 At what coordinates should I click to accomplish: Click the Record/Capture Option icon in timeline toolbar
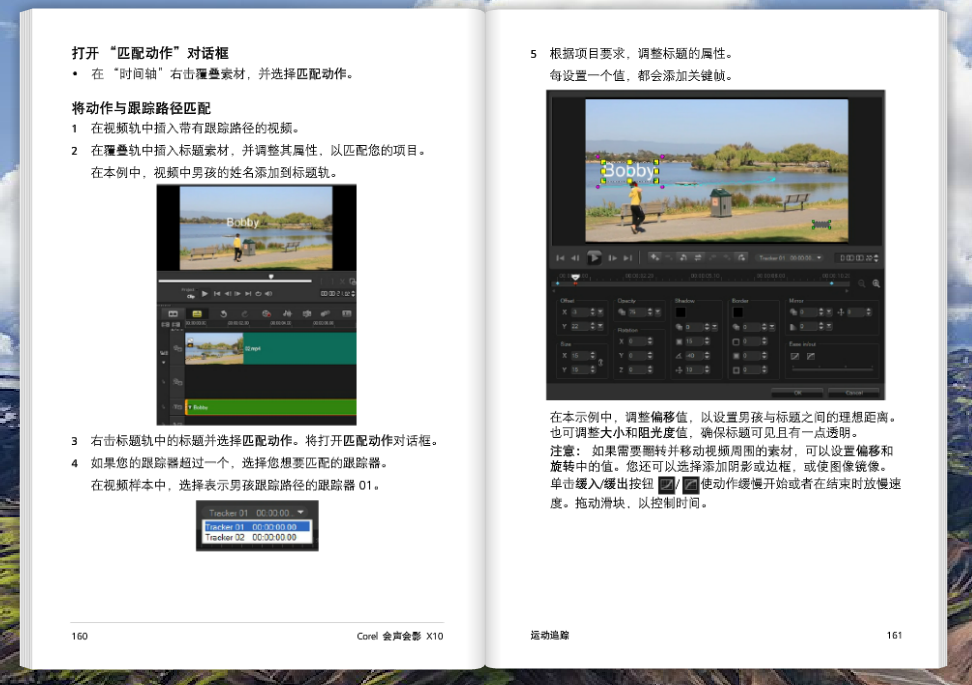pyautogui.click(x=266, y=314)
